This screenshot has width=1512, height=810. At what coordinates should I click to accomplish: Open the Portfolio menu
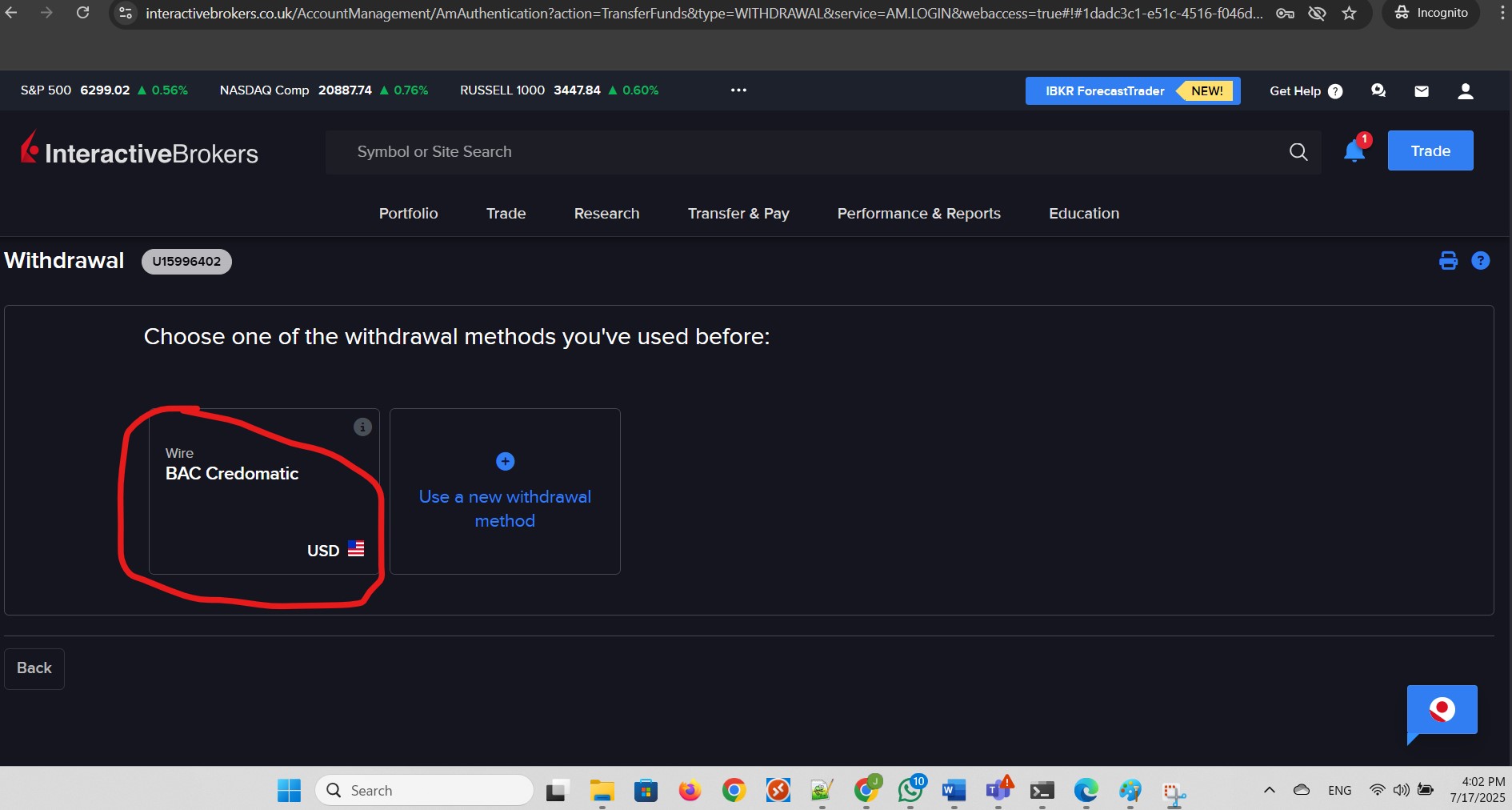(x=409, y=214)
